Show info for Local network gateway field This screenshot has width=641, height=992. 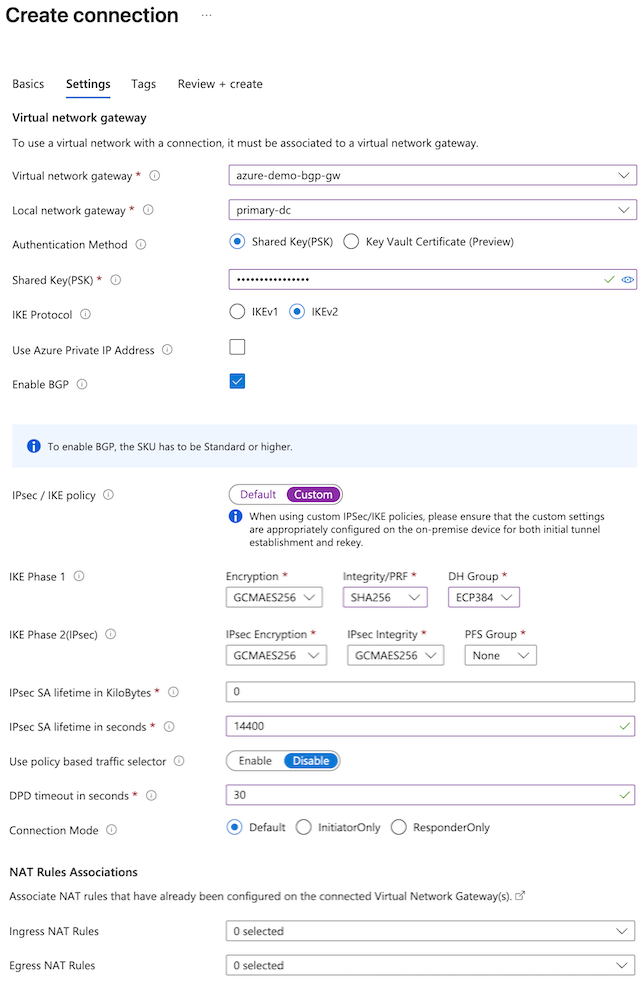pos(148,210)
